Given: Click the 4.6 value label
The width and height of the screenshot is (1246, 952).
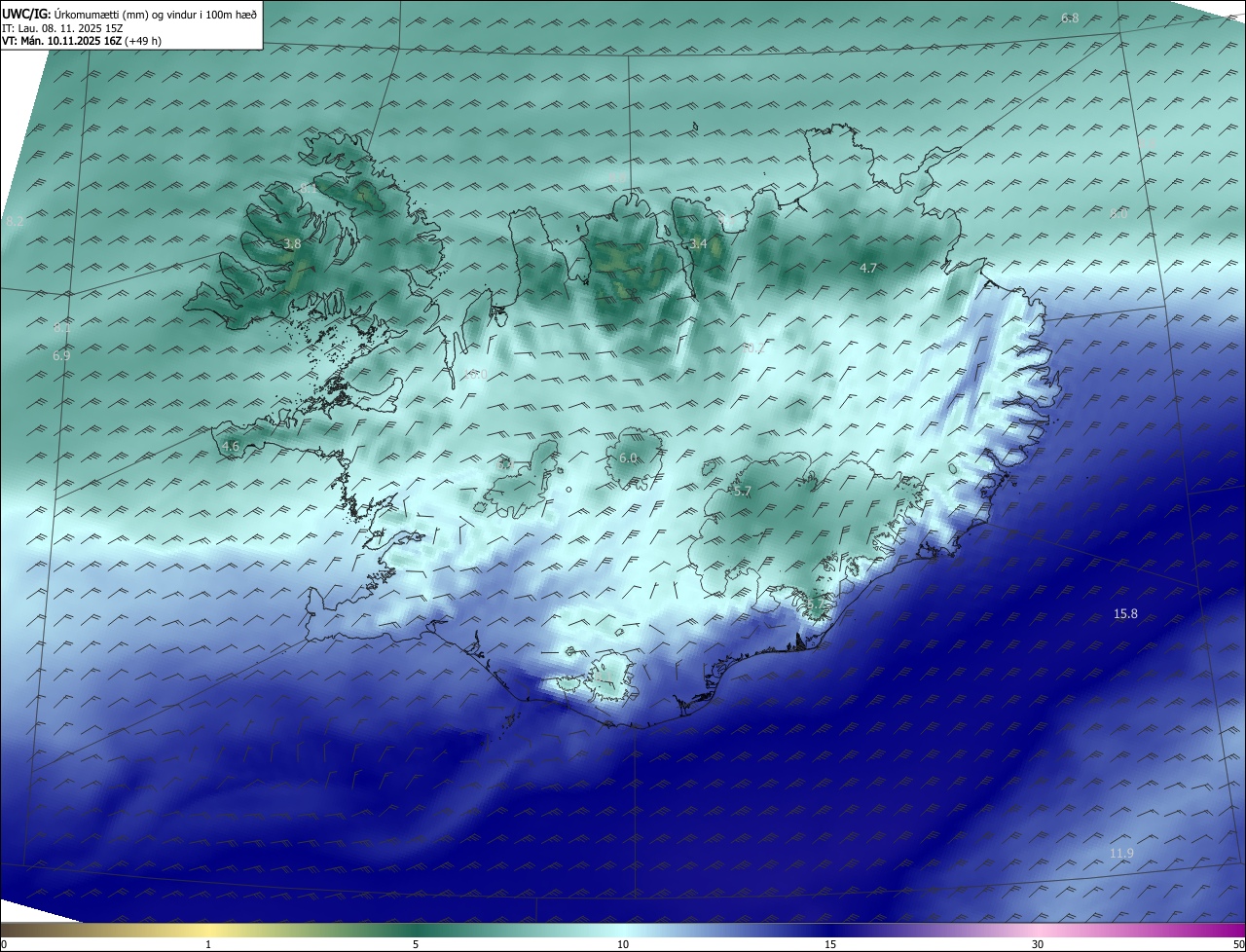Looking at the screenshot, I should click(x=231, y=446).
